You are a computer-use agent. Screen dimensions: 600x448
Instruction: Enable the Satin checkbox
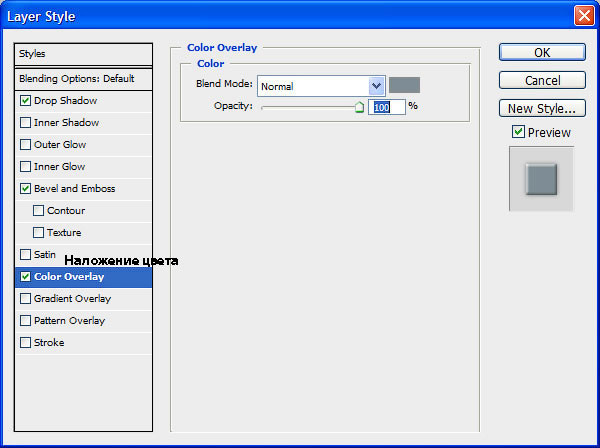click(25, 254)
